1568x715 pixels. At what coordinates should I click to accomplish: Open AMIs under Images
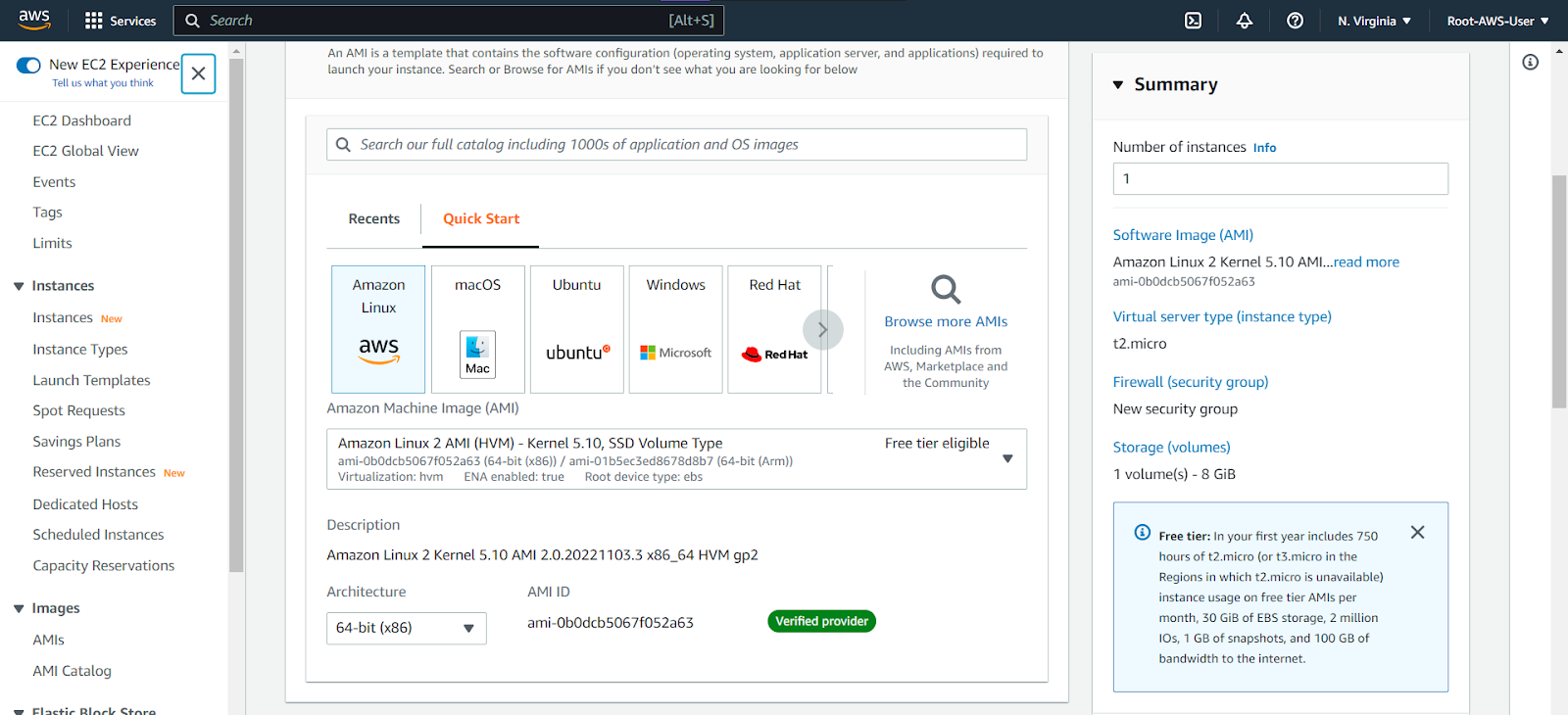(x=48, y=641)
